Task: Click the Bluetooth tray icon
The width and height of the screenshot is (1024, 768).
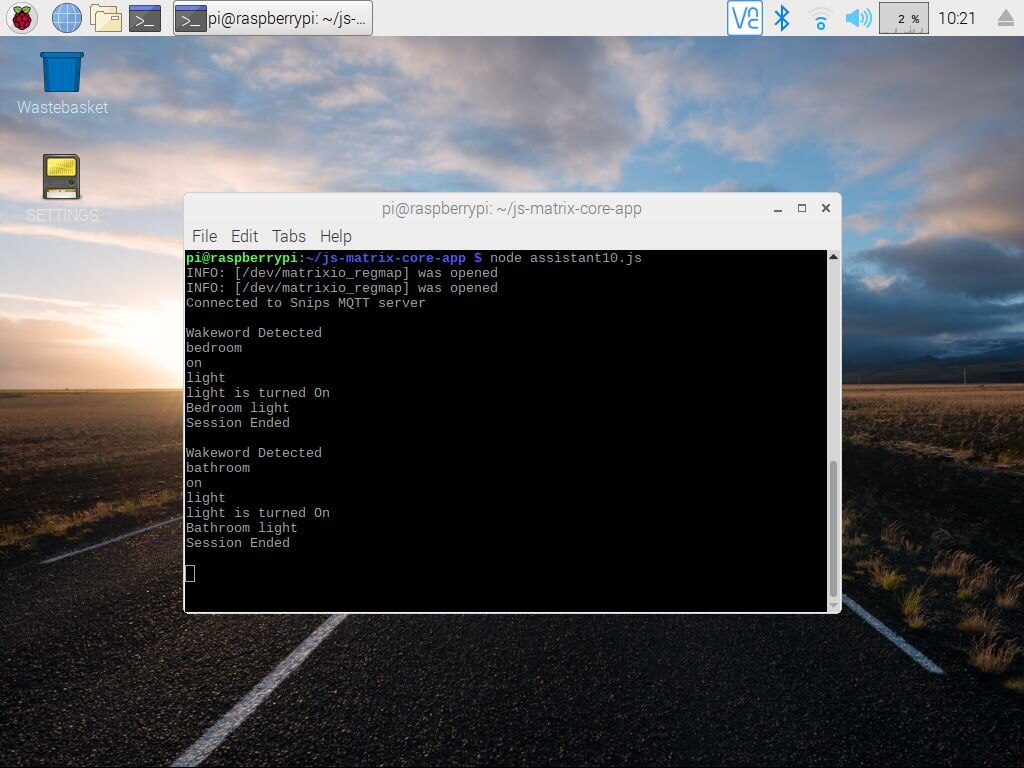Action: click(783, 18)
